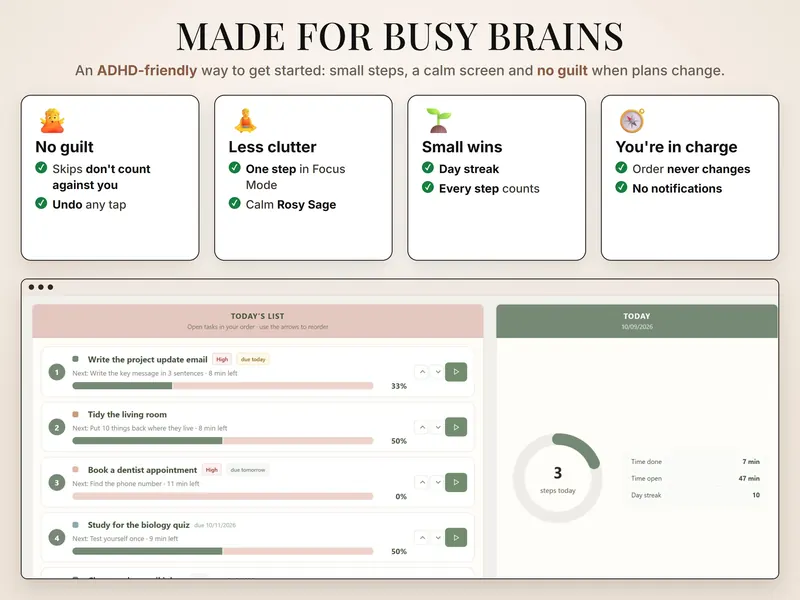Click the due tomorrow tag
Screen dimensions: 800x600
click(x=247, y=470)
